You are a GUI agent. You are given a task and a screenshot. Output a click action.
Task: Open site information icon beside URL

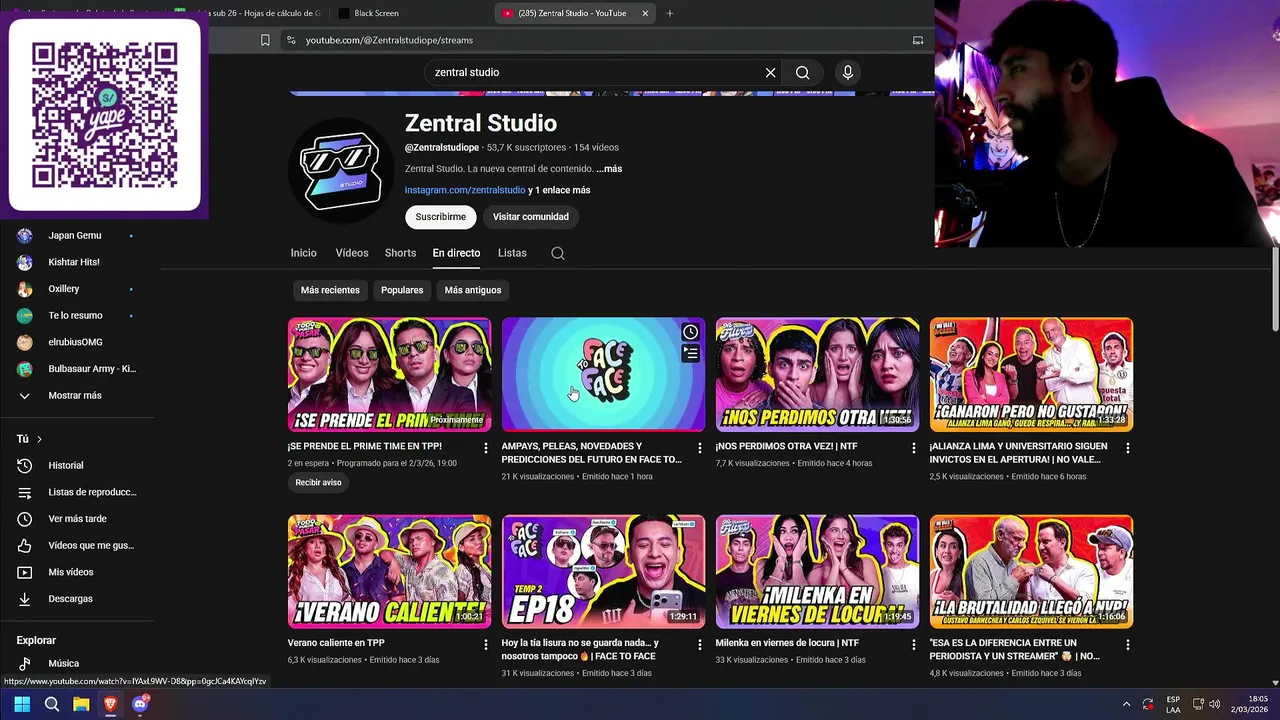click(x=291, y=40)
